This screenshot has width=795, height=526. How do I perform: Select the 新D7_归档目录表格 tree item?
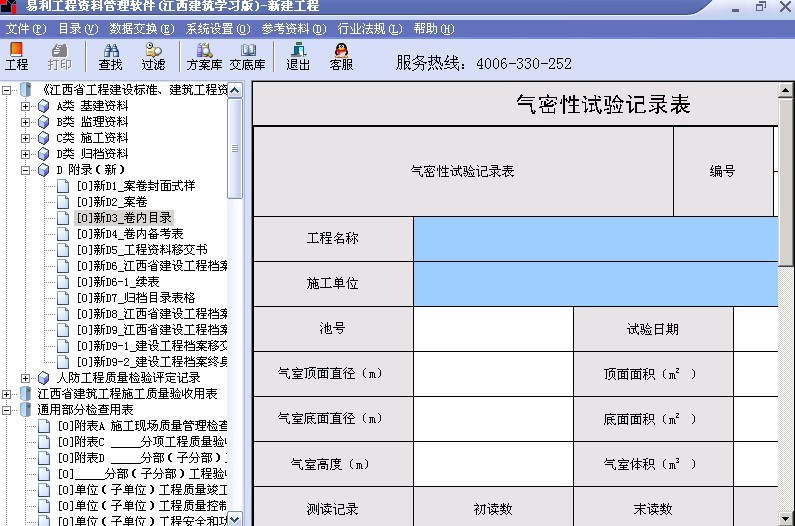pyautogui.click(x=135, y=298)
